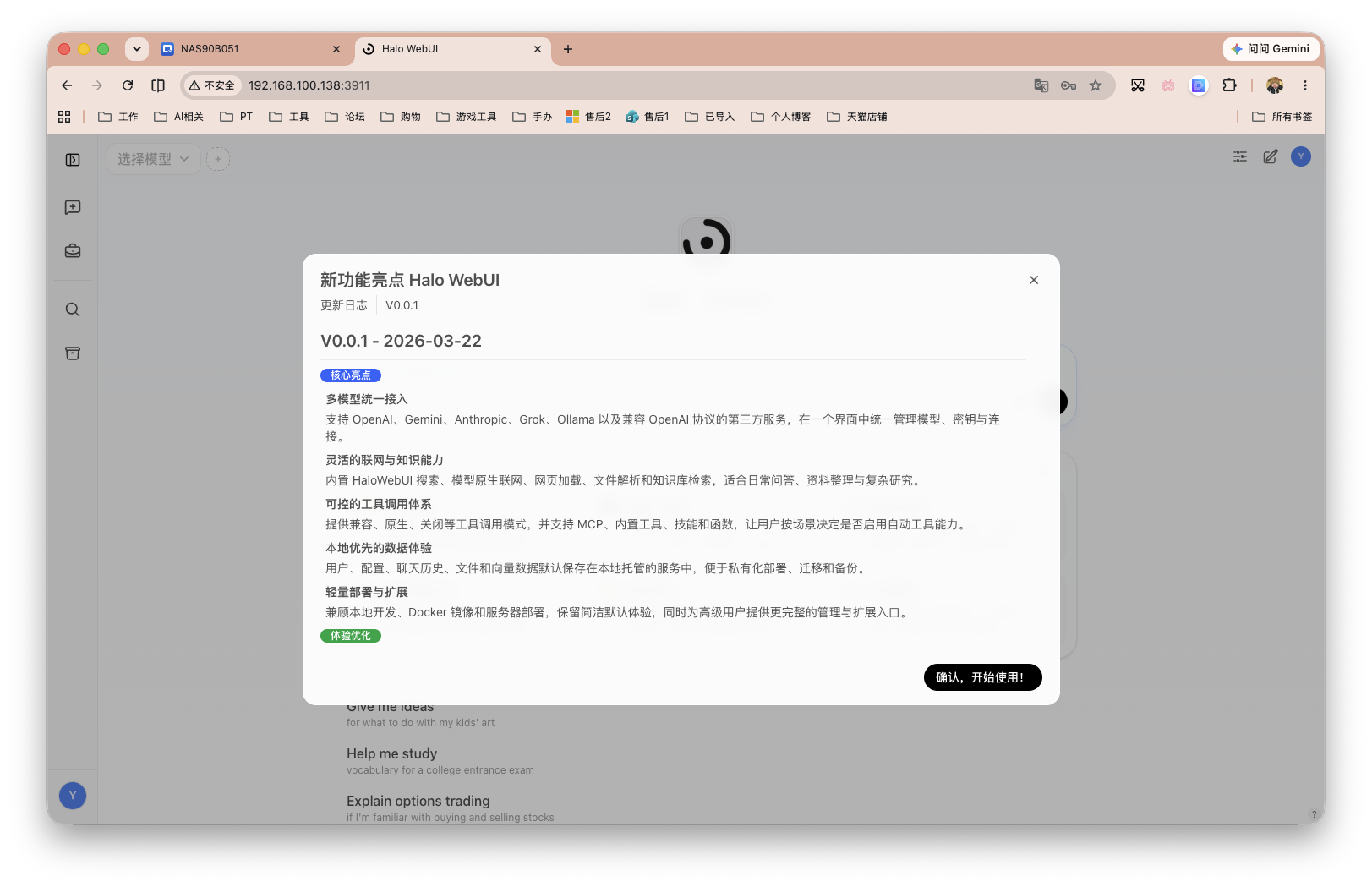Go back with the browser back arrow
The height and width of the screenshot is (887, 1372).
tap(67, 85)
